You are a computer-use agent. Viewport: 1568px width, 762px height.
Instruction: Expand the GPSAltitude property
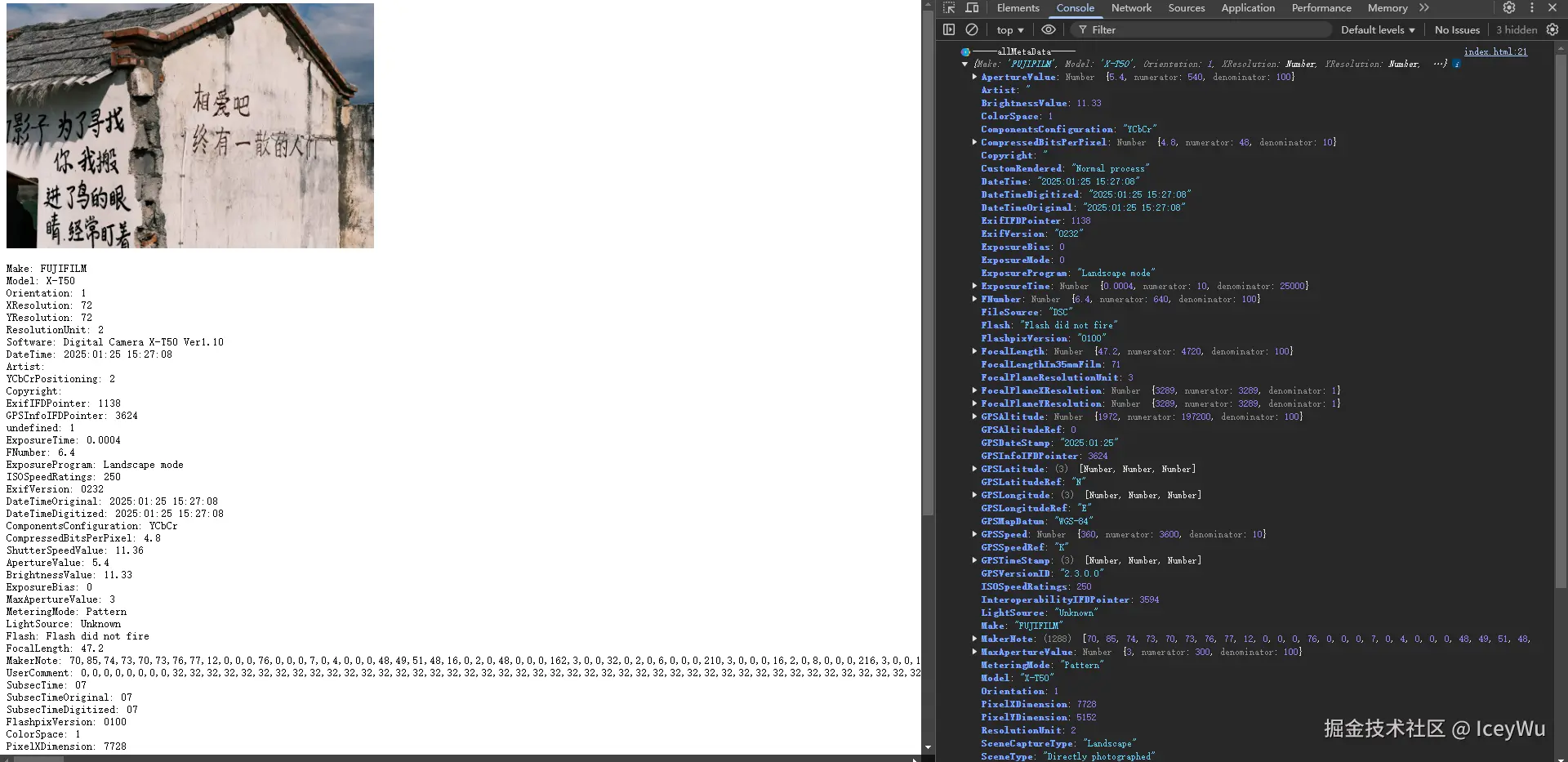point(974,417)
